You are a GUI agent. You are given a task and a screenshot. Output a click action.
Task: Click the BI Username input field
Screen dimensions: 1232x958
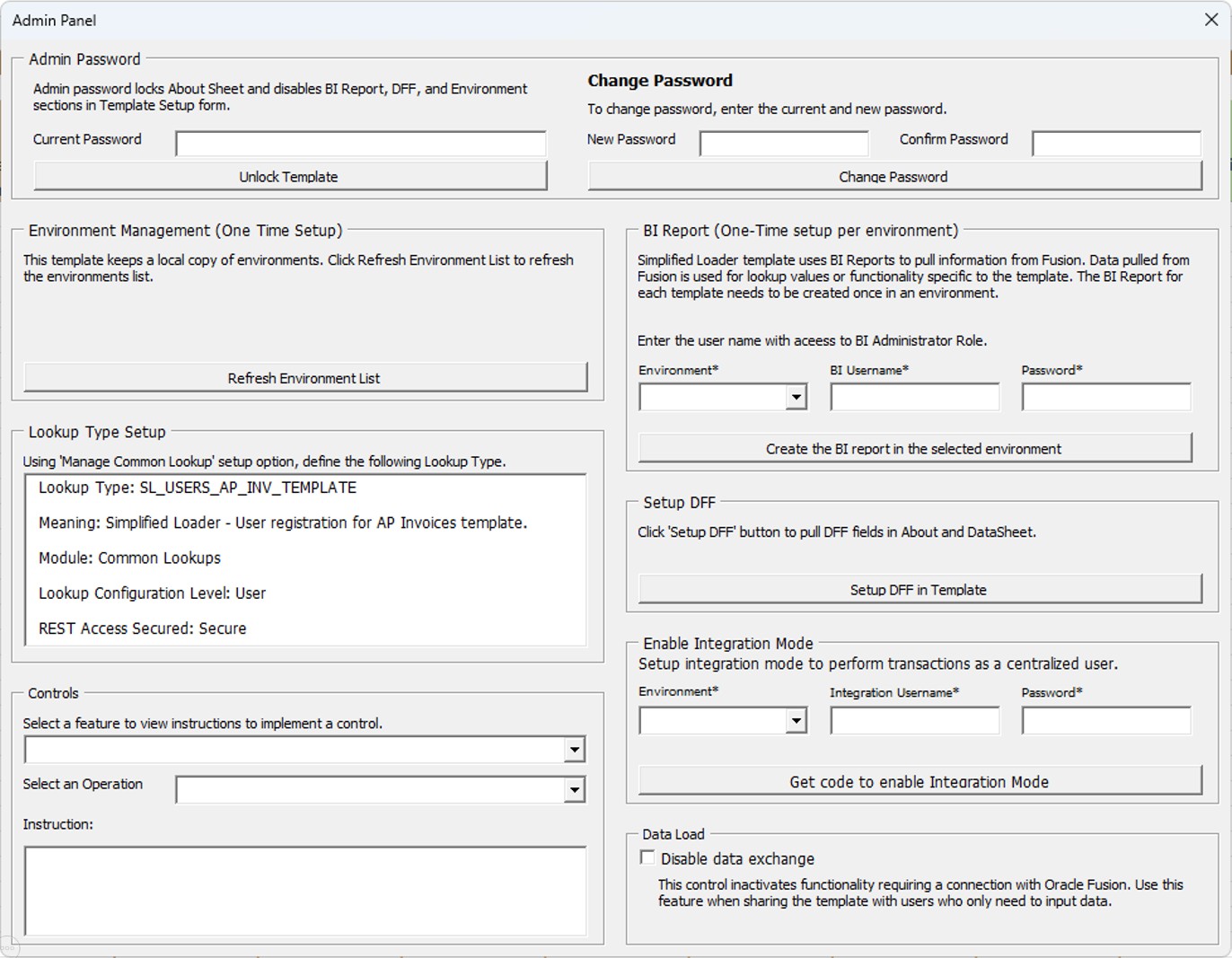pyautogui.click(x=914, y=396)
